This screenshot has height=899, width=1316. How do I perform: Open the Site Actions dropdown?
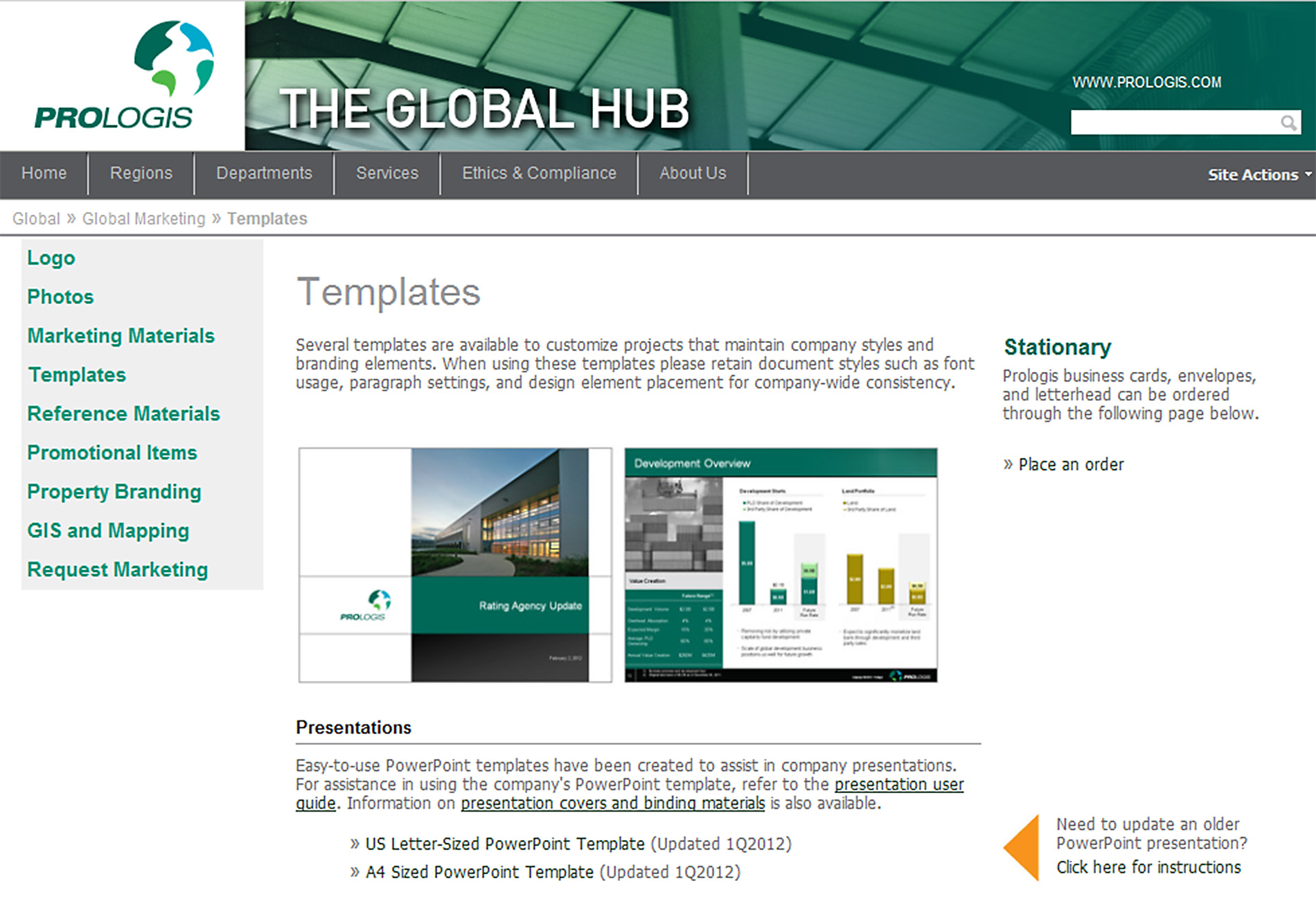pyautogui.click(x=1258, y=175)
